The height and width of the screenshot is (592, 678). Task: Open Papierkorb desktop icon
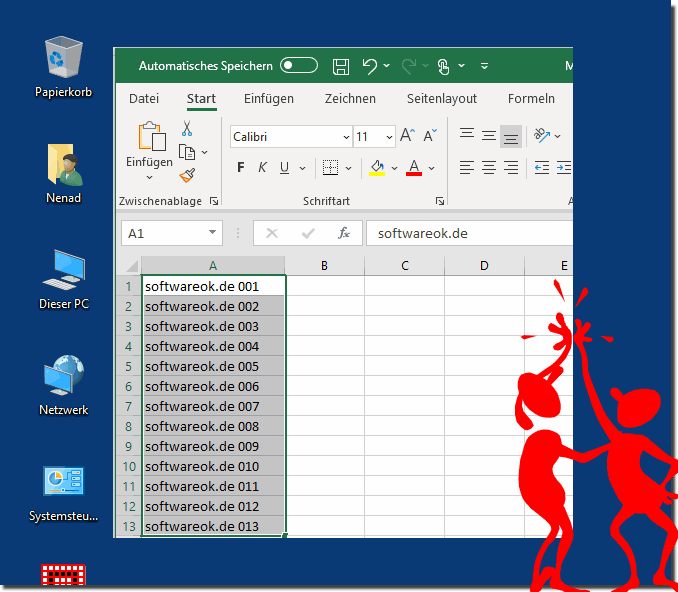(x=64, y=67)
